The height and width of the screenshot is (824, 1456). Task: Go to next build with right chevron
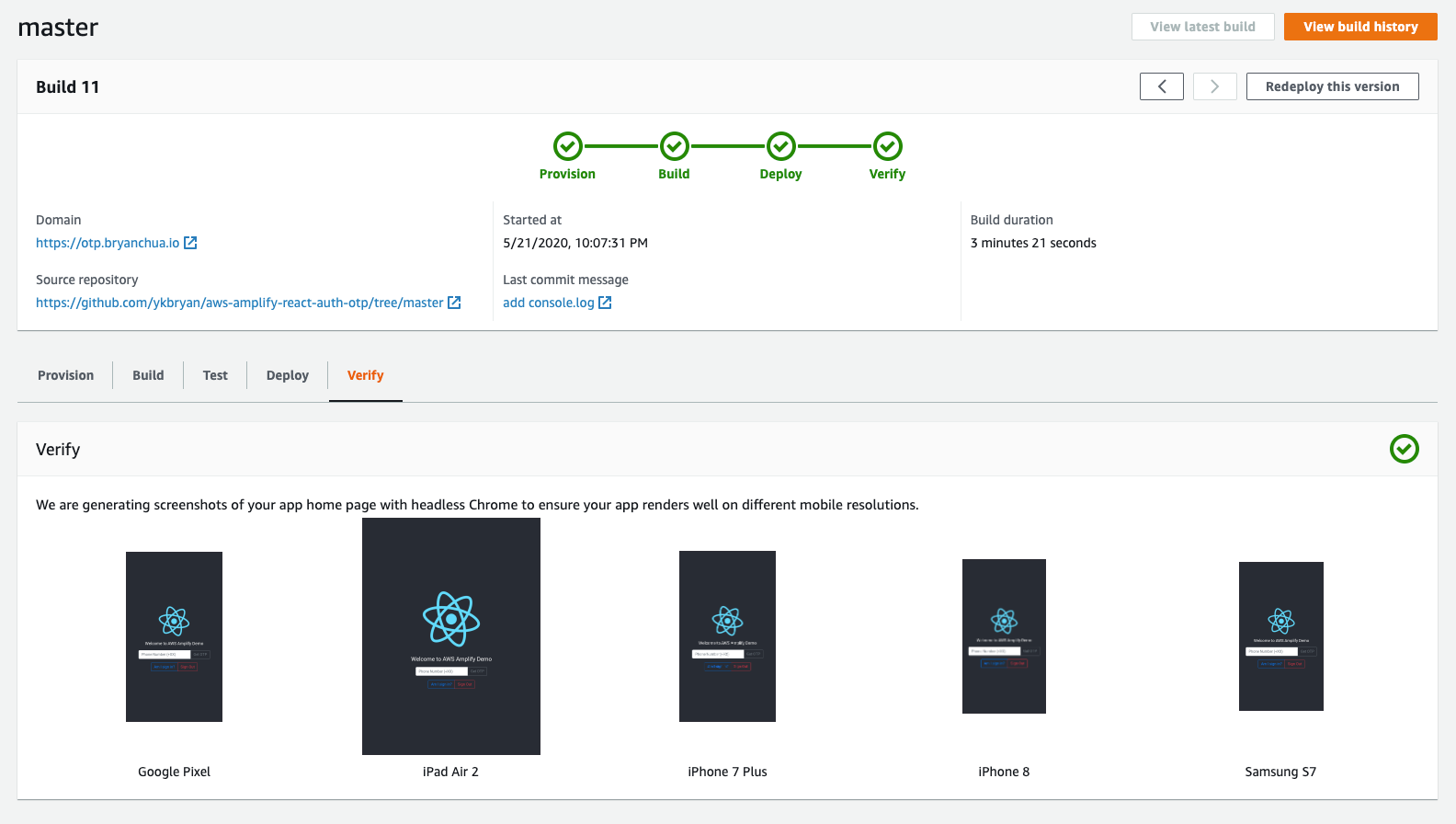click(1214, 86)
